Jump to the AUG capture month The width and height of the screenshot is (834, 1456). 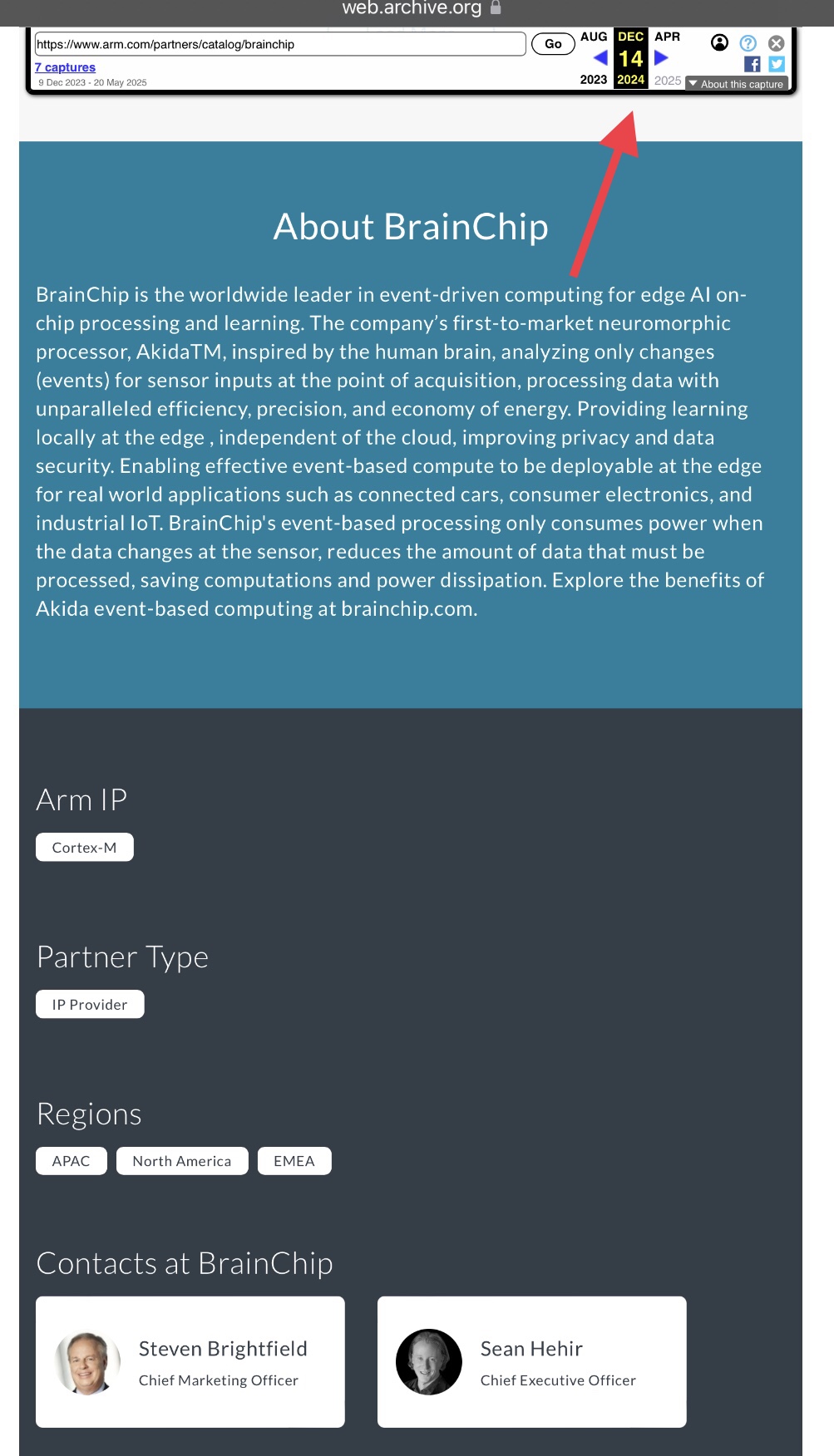(594, 37)
